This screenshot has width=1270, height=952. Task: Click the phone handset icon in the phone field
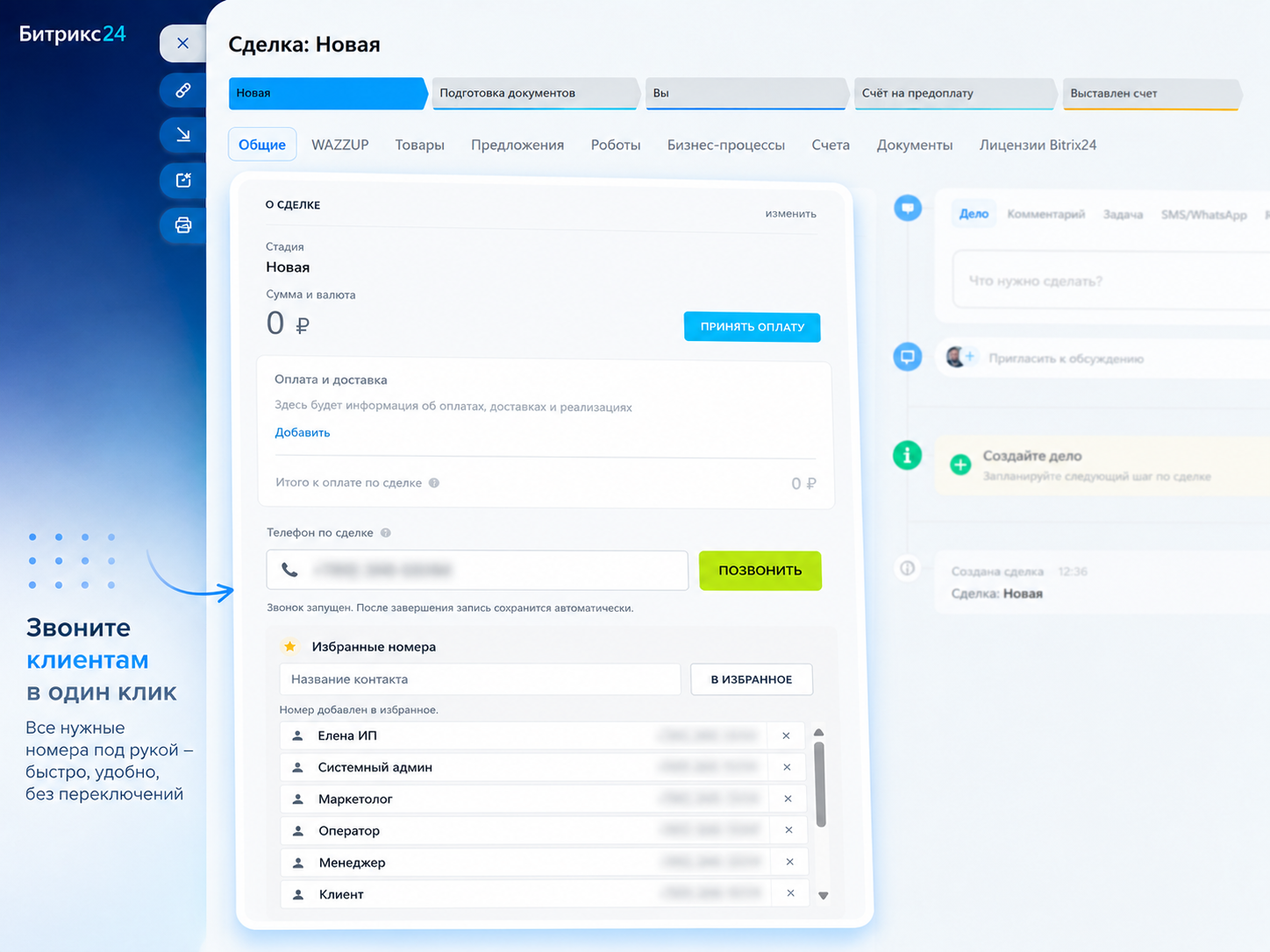point(289,570)
